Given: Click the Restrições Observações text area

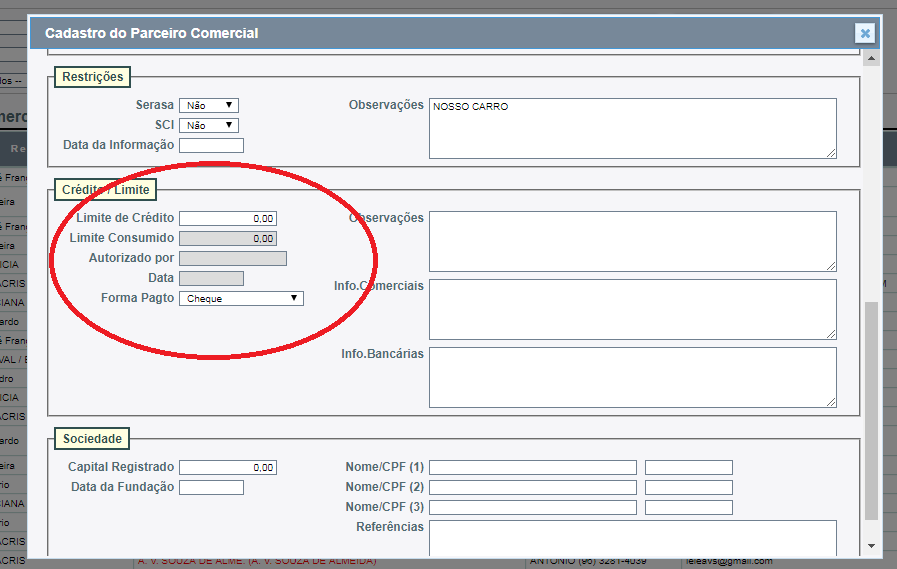Looking at the screenshot, I should [632, 128].
